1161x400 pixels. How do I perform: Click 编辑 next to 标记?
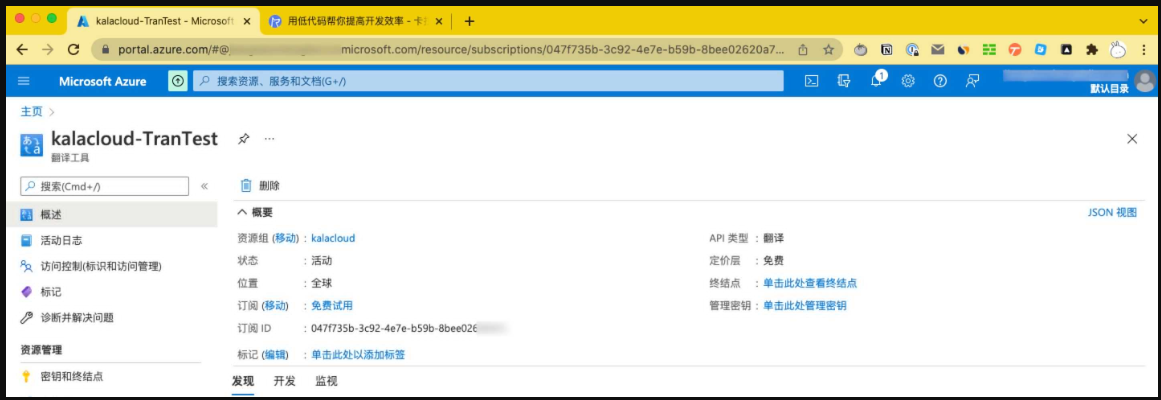(275, 355)
